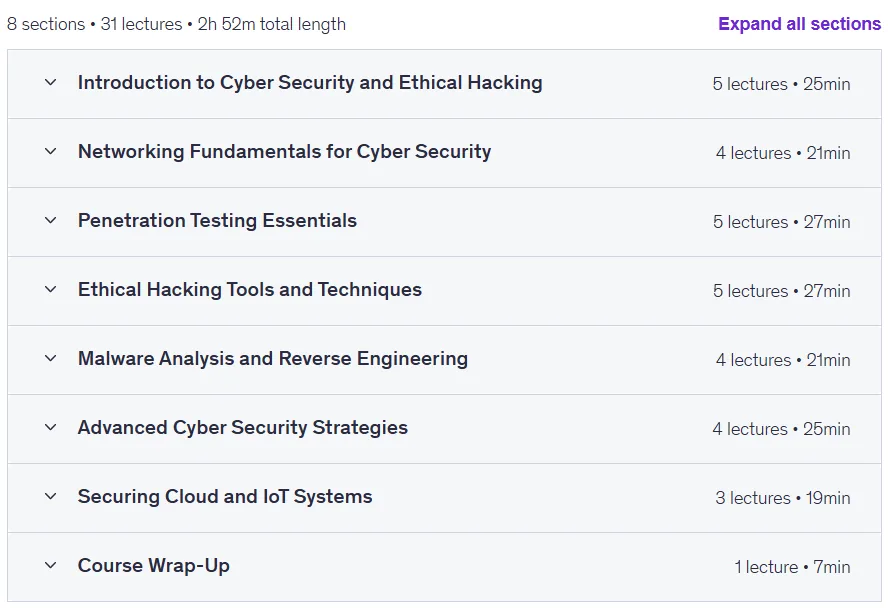Open Malware Analysis and Reverse Engineering title

click(x=272, y=359)
